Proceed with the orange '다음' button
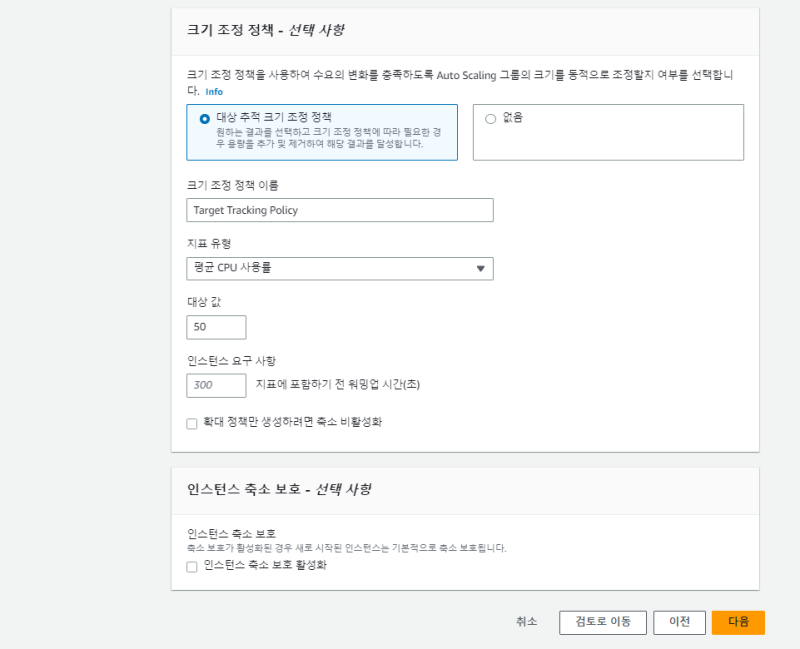 [x=738, y=622]
